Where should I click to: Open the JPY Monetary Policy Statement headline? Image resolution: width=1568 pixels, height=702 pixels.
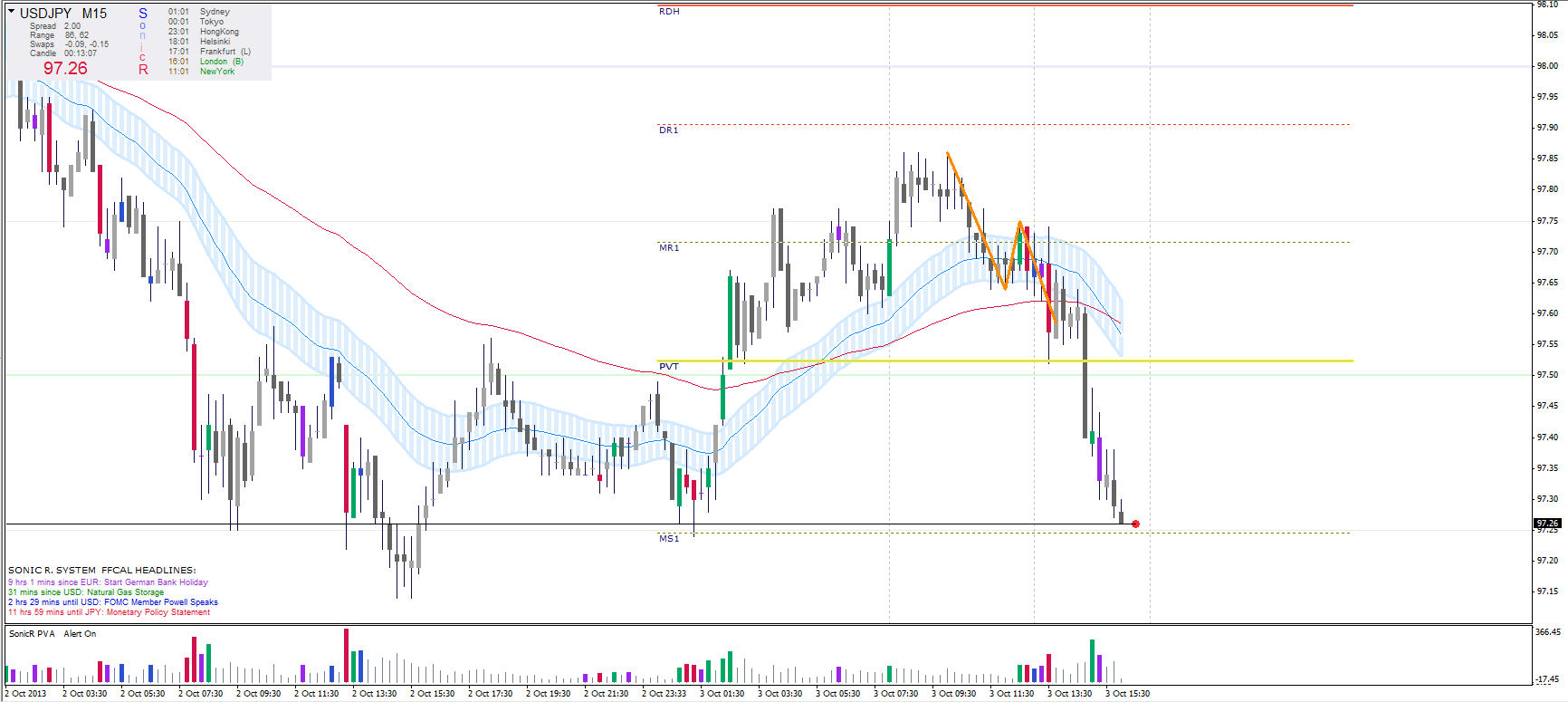[109, 612]
